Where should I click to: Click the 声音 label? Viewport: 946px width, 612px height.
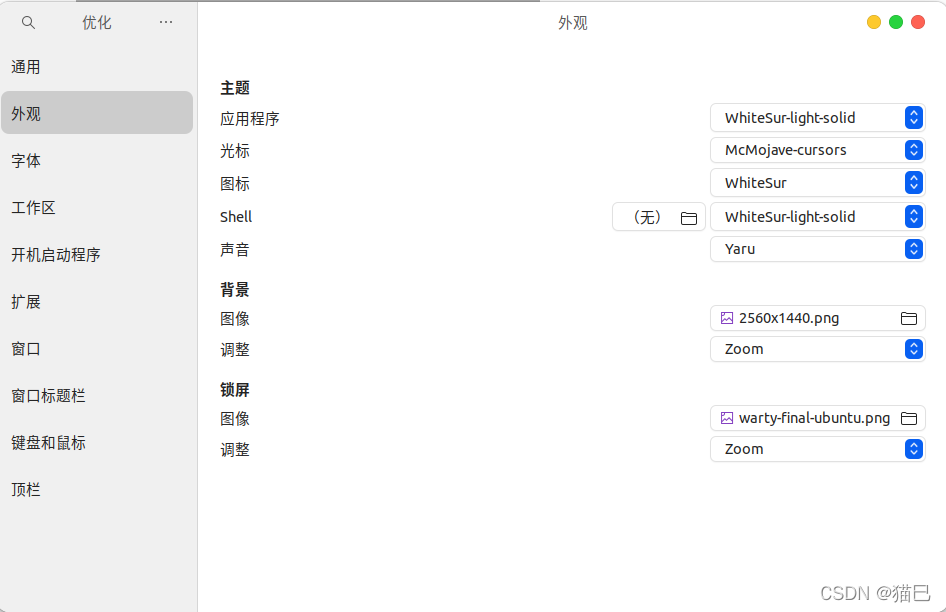point(235,250)
